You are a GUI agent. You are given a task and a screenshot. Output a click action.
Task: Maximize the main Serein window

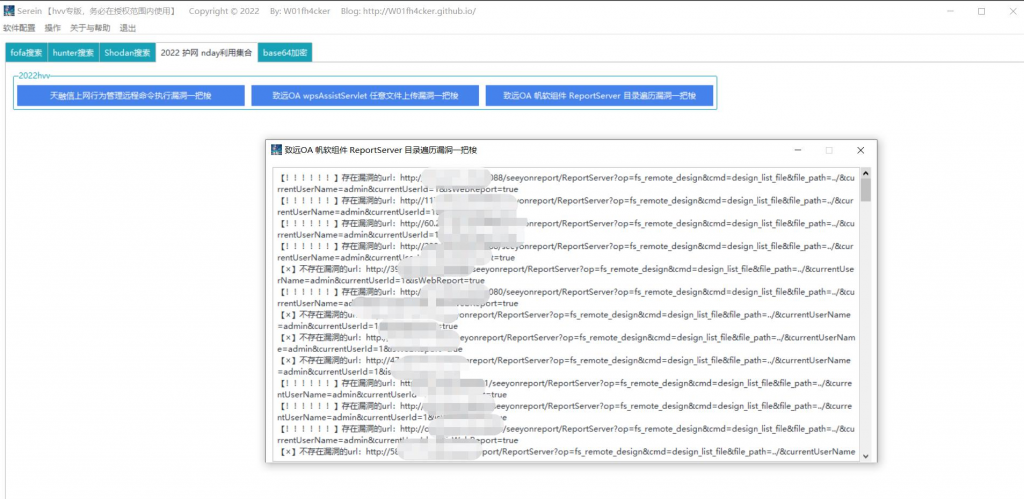point(981,11)
